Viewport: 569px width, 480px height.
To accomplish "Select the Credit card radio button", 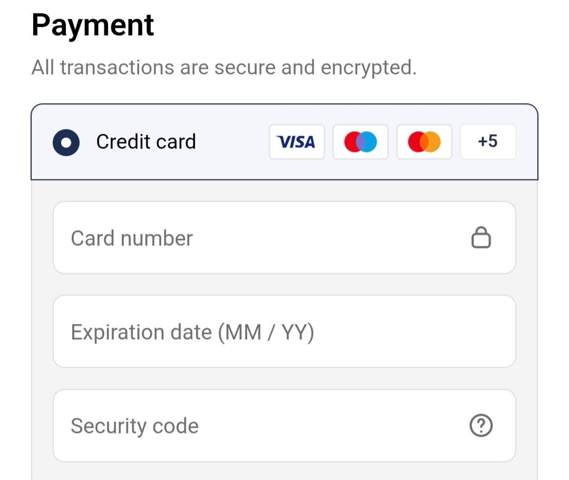I will point(66,142).
